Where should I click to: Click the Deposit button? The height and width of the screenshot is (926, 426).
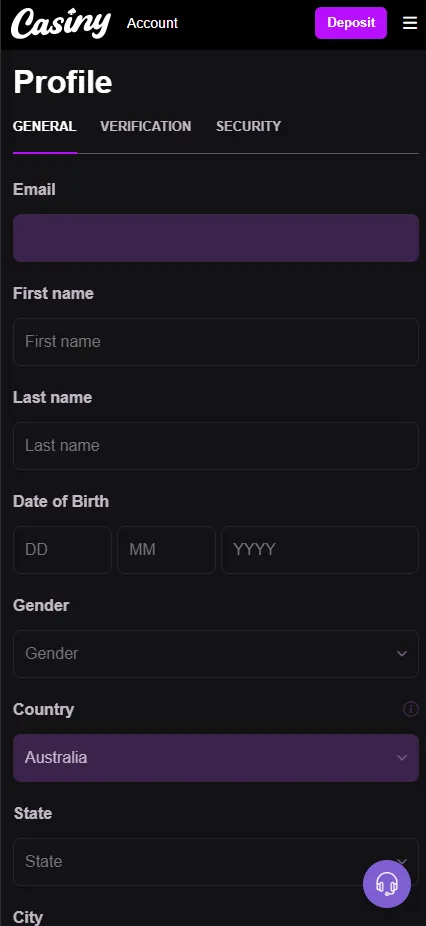click(351, 23)
